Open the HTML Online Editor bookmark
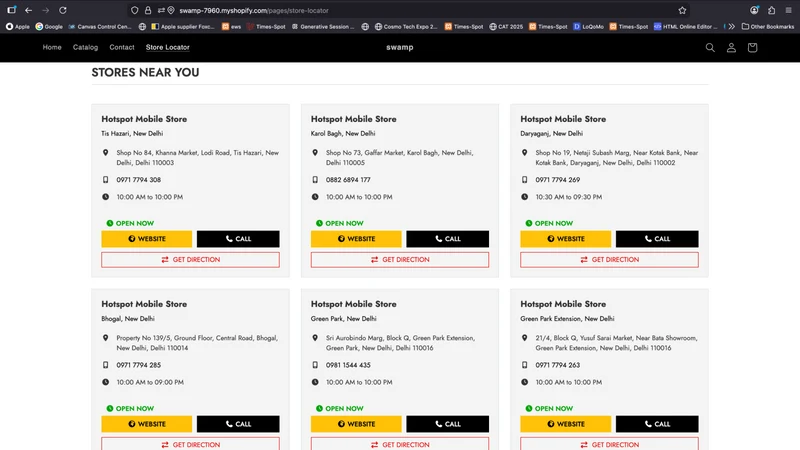The height and width of the screenshot is (450, 800). click(x=686, y=27)
